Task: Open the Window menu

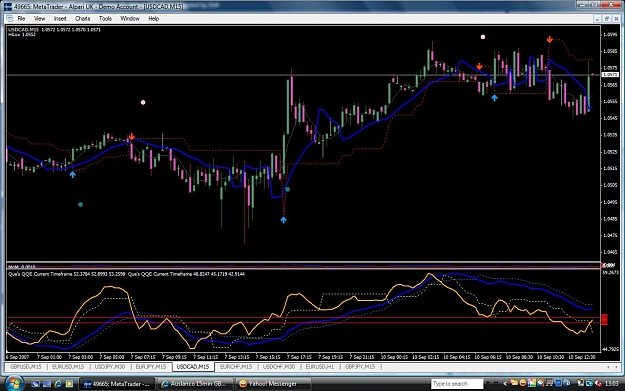Action: click(x=130, y=18)
